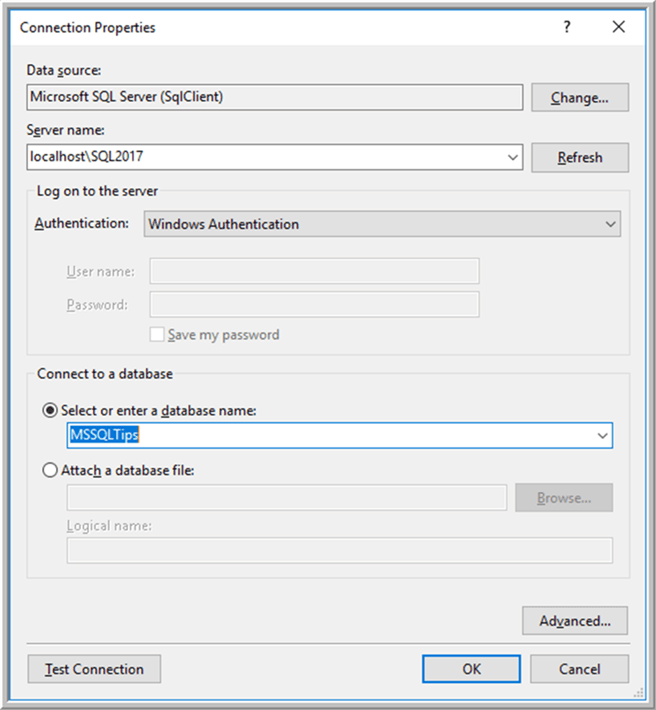Click the Data source text field
Image resolution: width=656 pixels, height=710 pixels.
coord(274,97)
